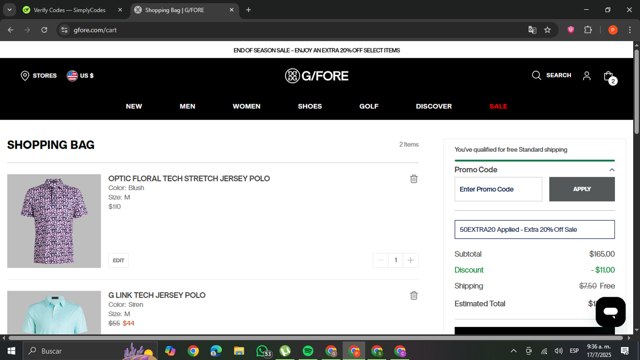Screen dimensions: 640x360
Task: View site information icon
Action: (x=64, y=30)
